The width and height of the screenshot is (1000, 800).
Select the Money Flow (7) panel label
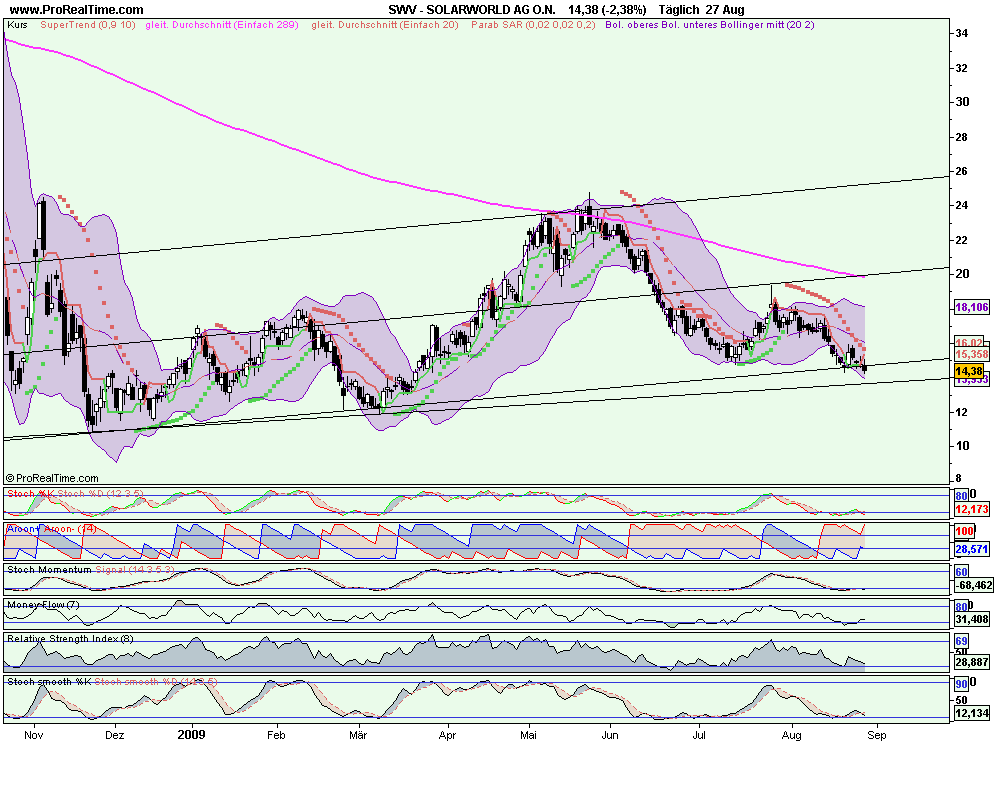pyautogui.click(x=43, y=604)
